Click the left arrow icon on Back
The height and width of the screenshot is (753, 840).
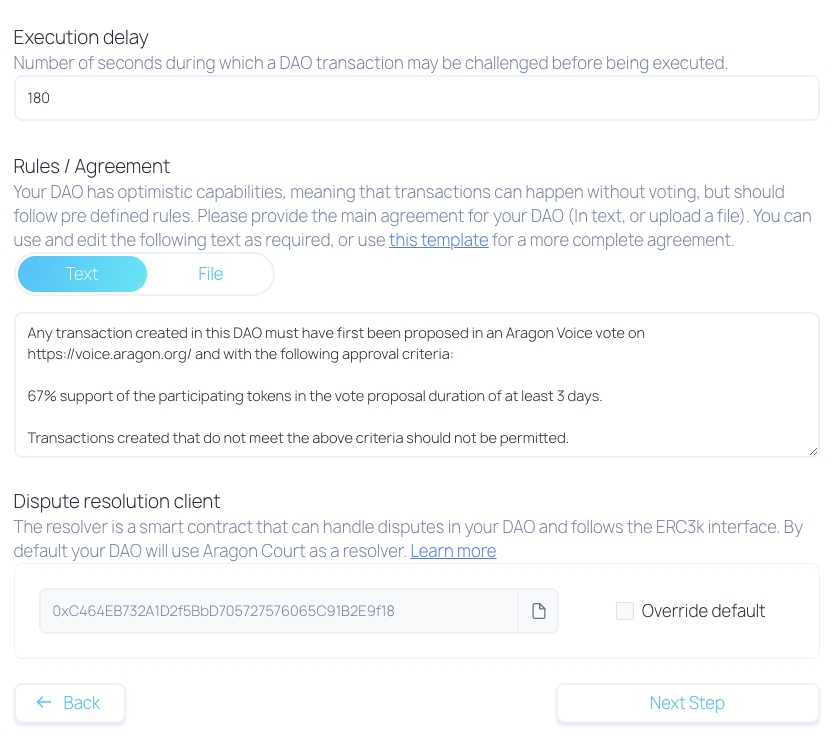click(x=43, y=702)
